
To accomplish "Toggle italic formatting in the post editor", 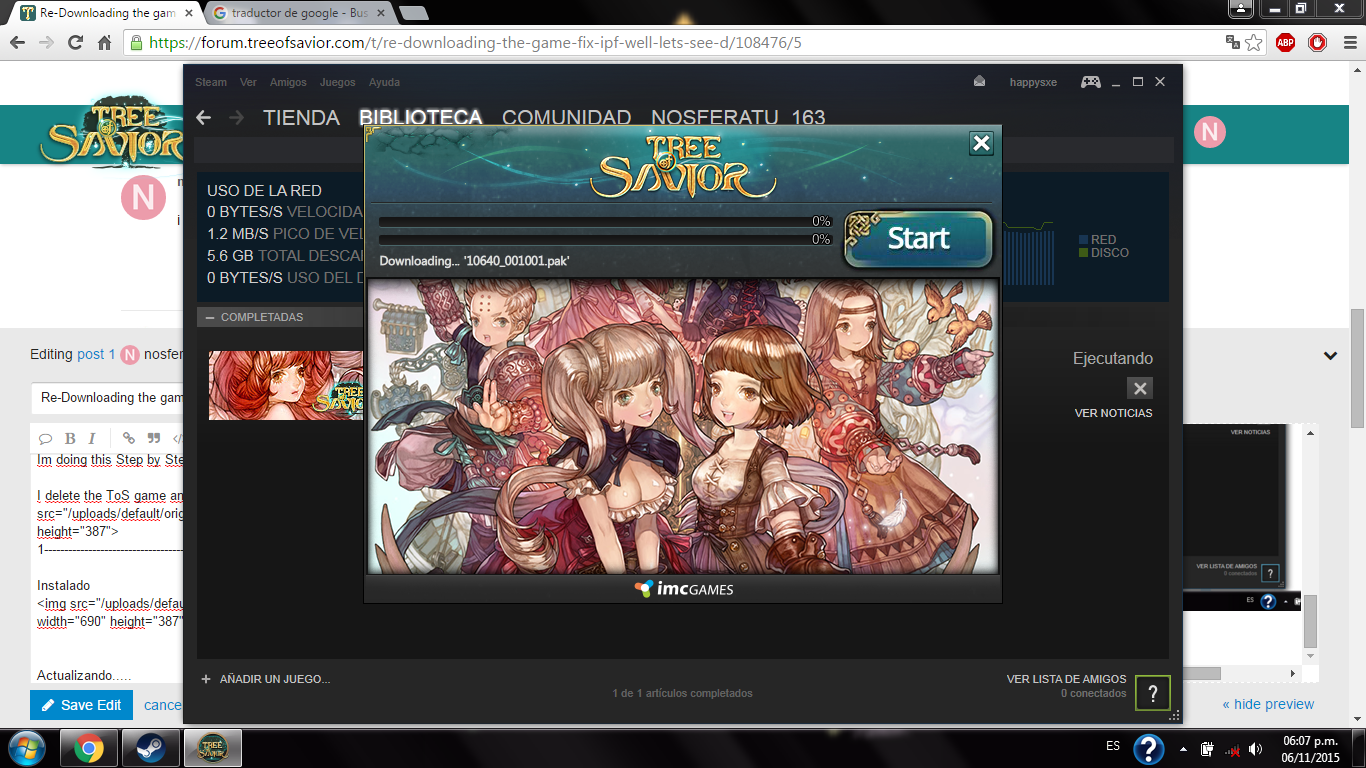I will [x=92, y=438].
